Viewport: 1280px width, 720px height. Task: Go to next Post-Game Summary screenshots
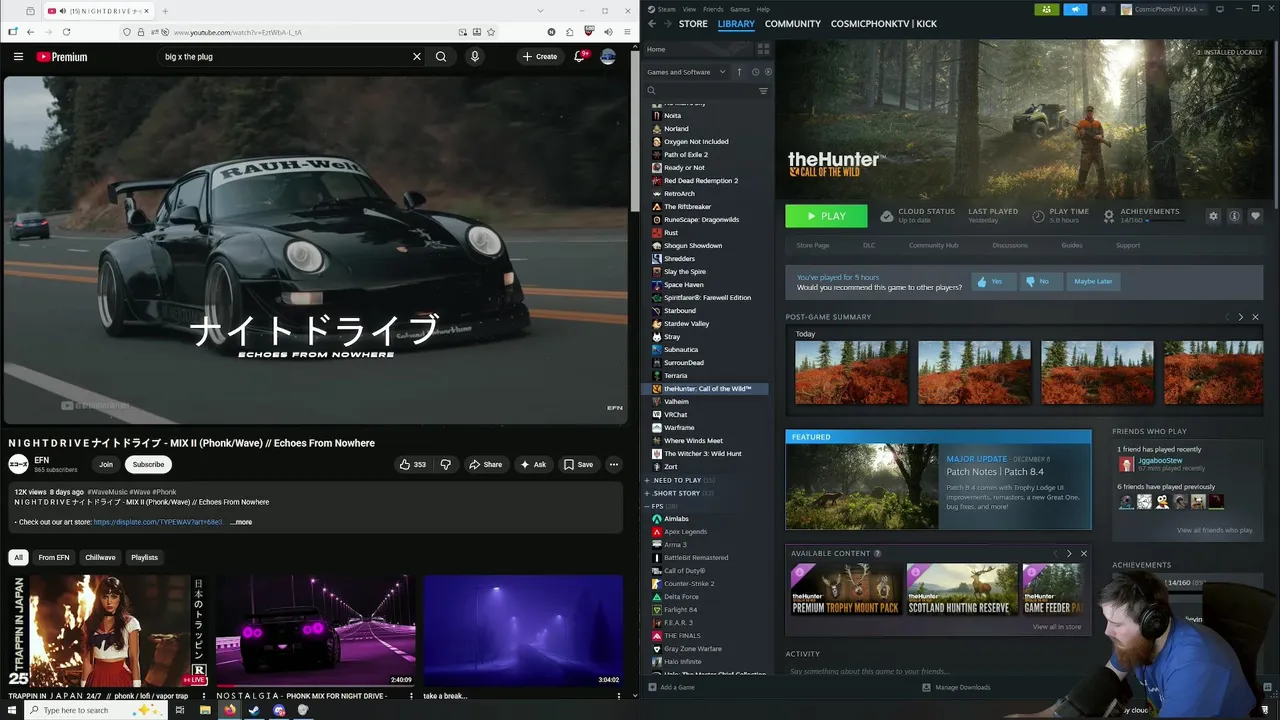pos(1241,317)
